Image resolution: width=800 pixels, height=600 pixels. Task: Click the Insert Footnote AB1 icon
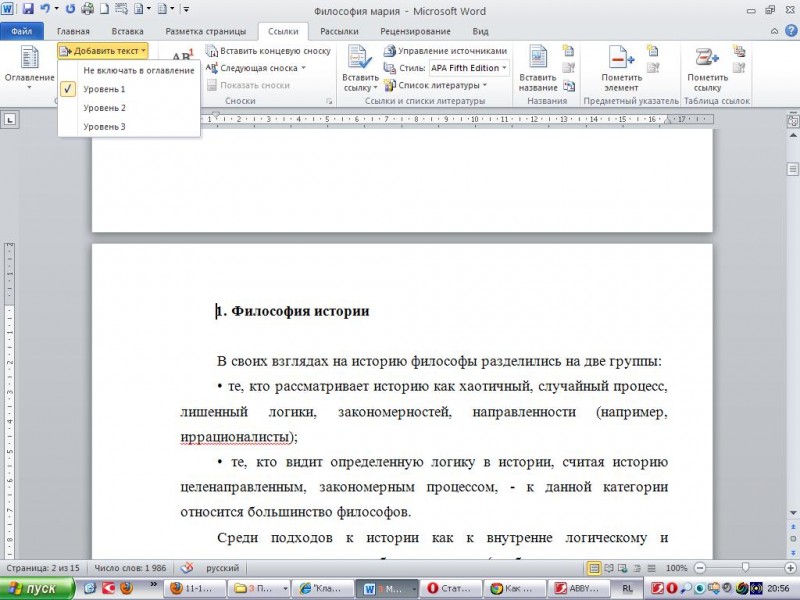[182, 56]
